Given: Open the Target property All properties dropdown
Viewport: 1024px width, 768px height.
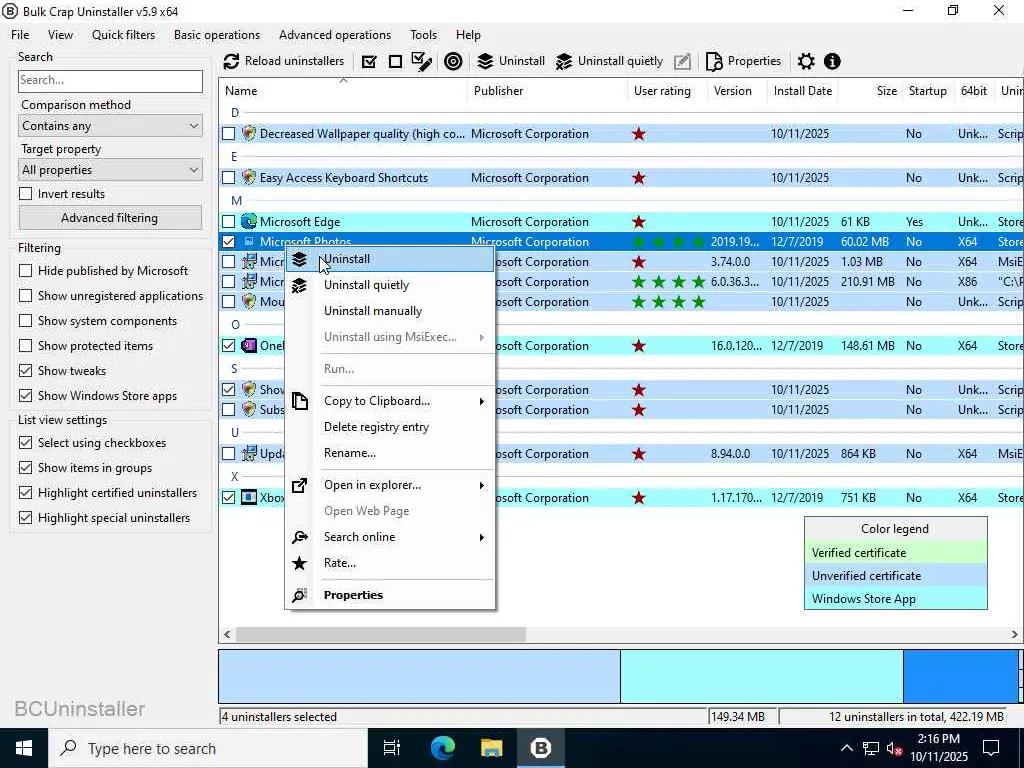Looking at the screenshot, I should [110, 170].
